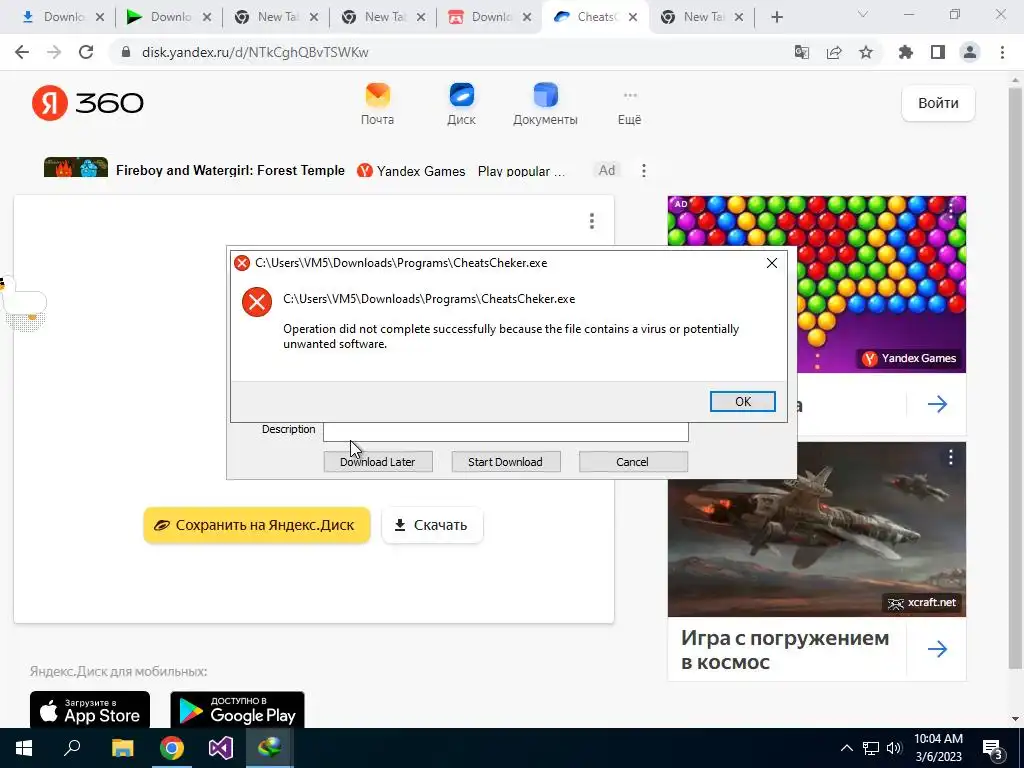This screenshot has width=1024, height=768.
Task: Click the Start Download button
Action: (x=505, y=462)
